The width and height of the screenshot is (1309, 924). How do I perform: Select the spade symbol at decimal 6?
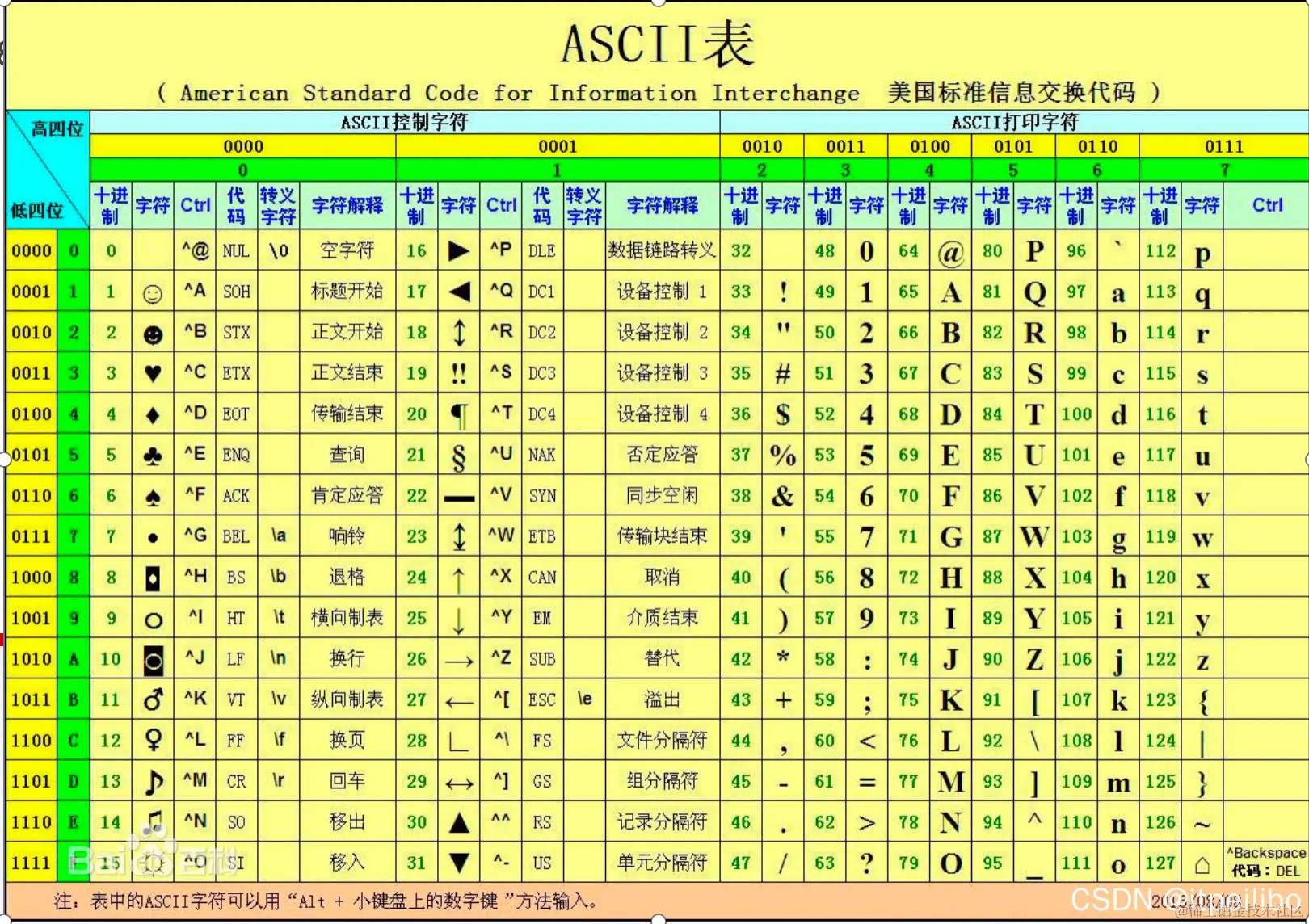pyautogui.click(x=153, y=495)
